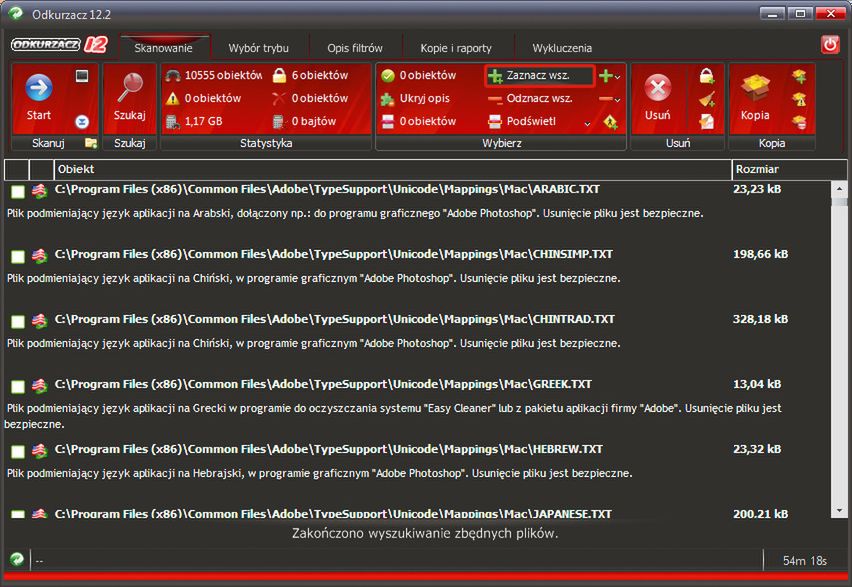Image resolution: width=852 pixels, height=587 pixels.
Task: Click the 54m 18s elapsed time
Action: pos(805,560)
